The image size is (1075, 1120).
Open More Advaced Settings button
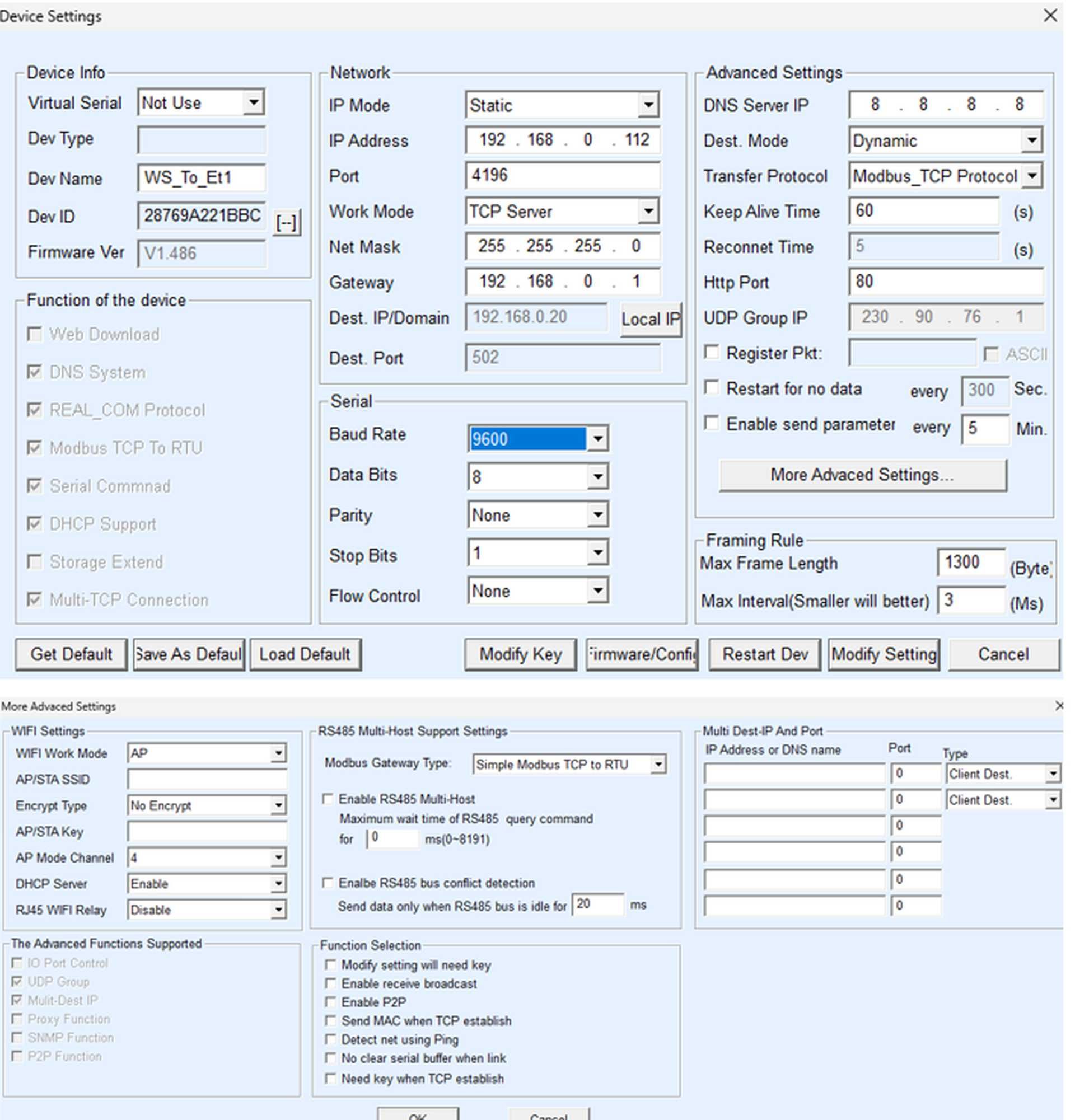[x=862, y=475]
